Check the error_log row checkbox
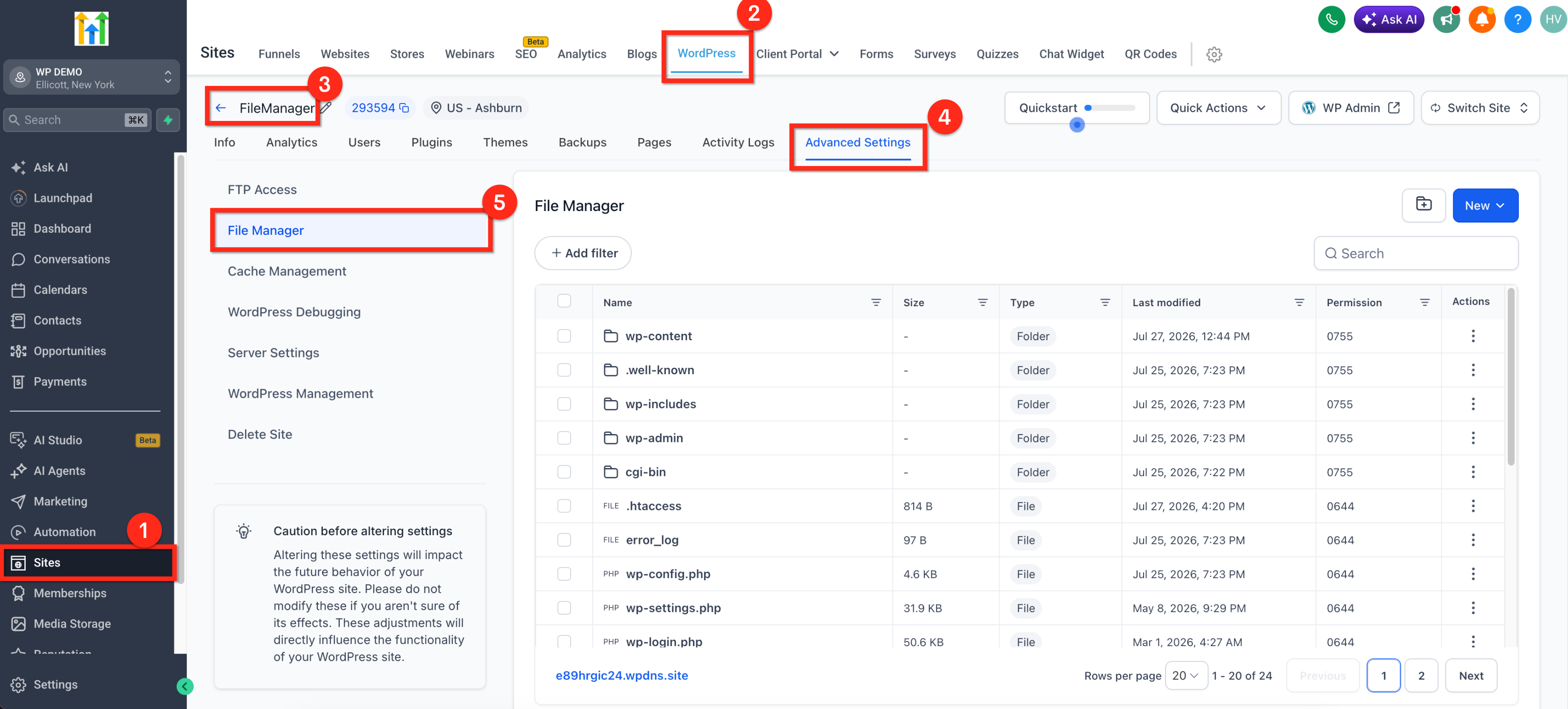 pos(564,540)
